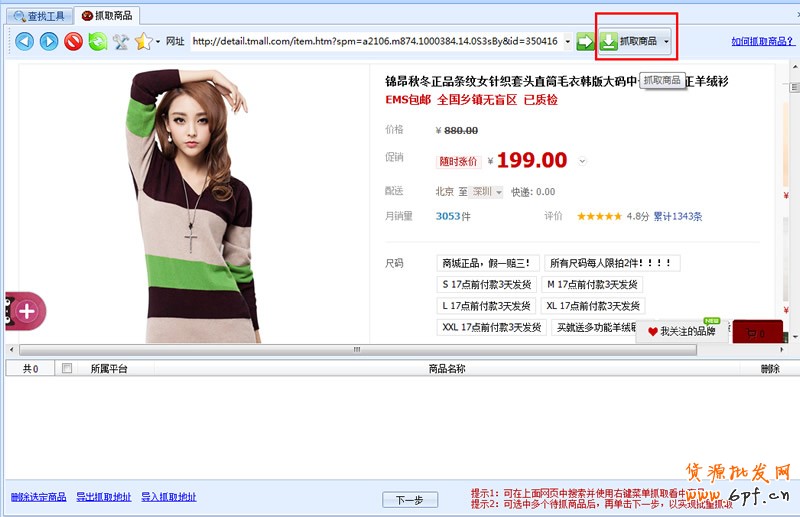
Task: Choose size option XL 17点前付款3天发货
Action: click(x=594, y=306)
